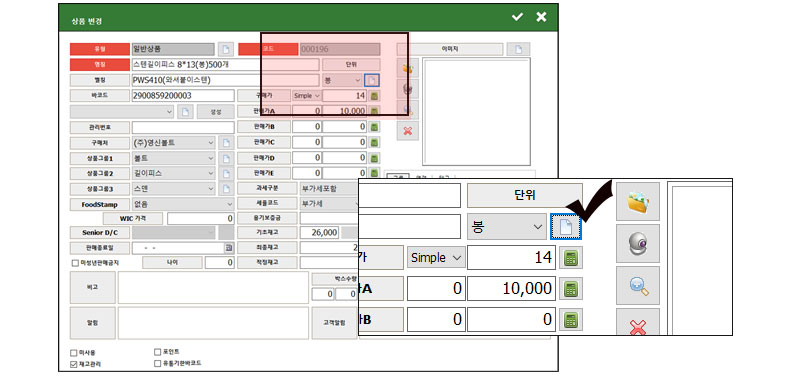Open 봉 unit dropdown in enlarged callout
This screenshot has height=384, width=800.
[x=507, y=227]
